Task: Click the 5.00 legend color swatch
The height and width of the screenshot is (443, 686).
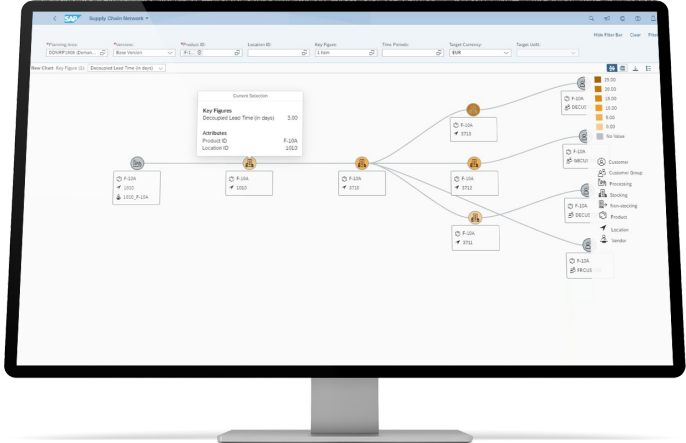Action: (x=599, y=117)
